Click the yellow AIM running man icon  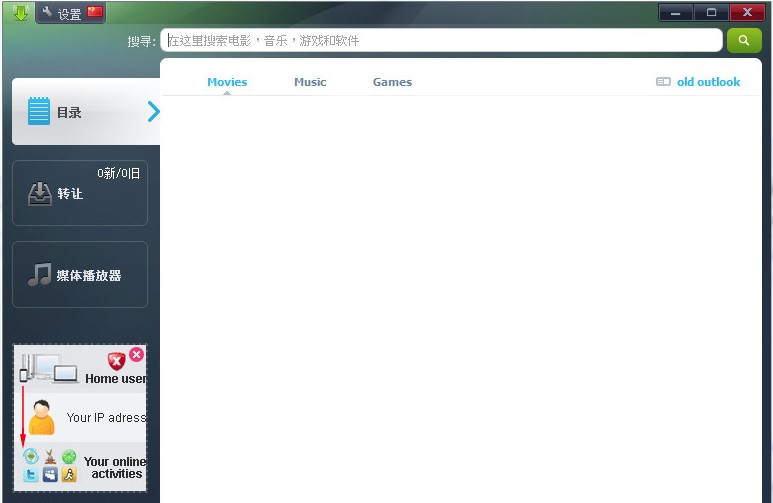pyautogui.click(x=69, y=474)
